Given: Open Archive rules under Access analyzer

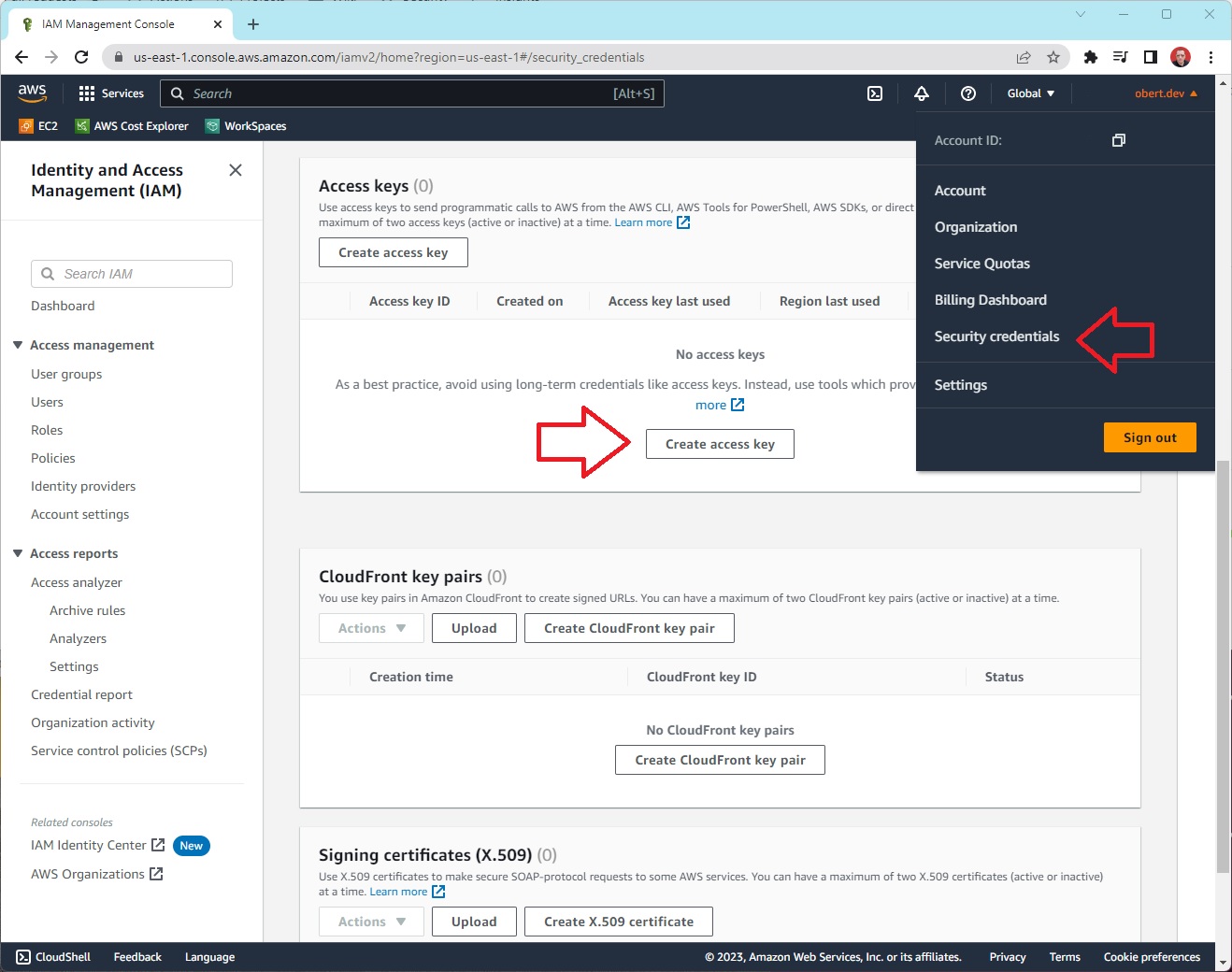Looking at the screenshot, I should pos(87,610).
